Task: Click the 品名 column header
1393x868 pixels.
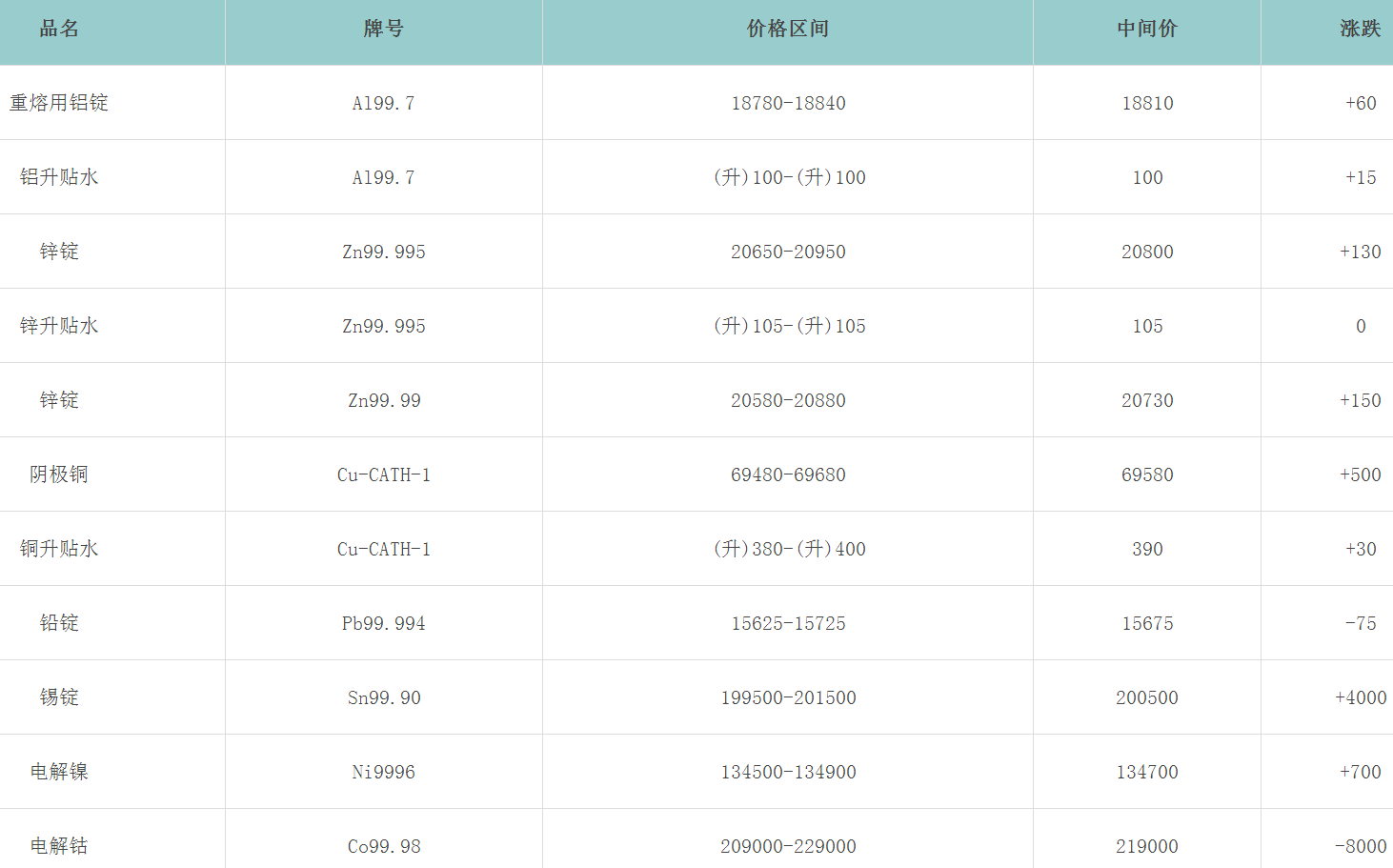Action: (x=59, y=29)
